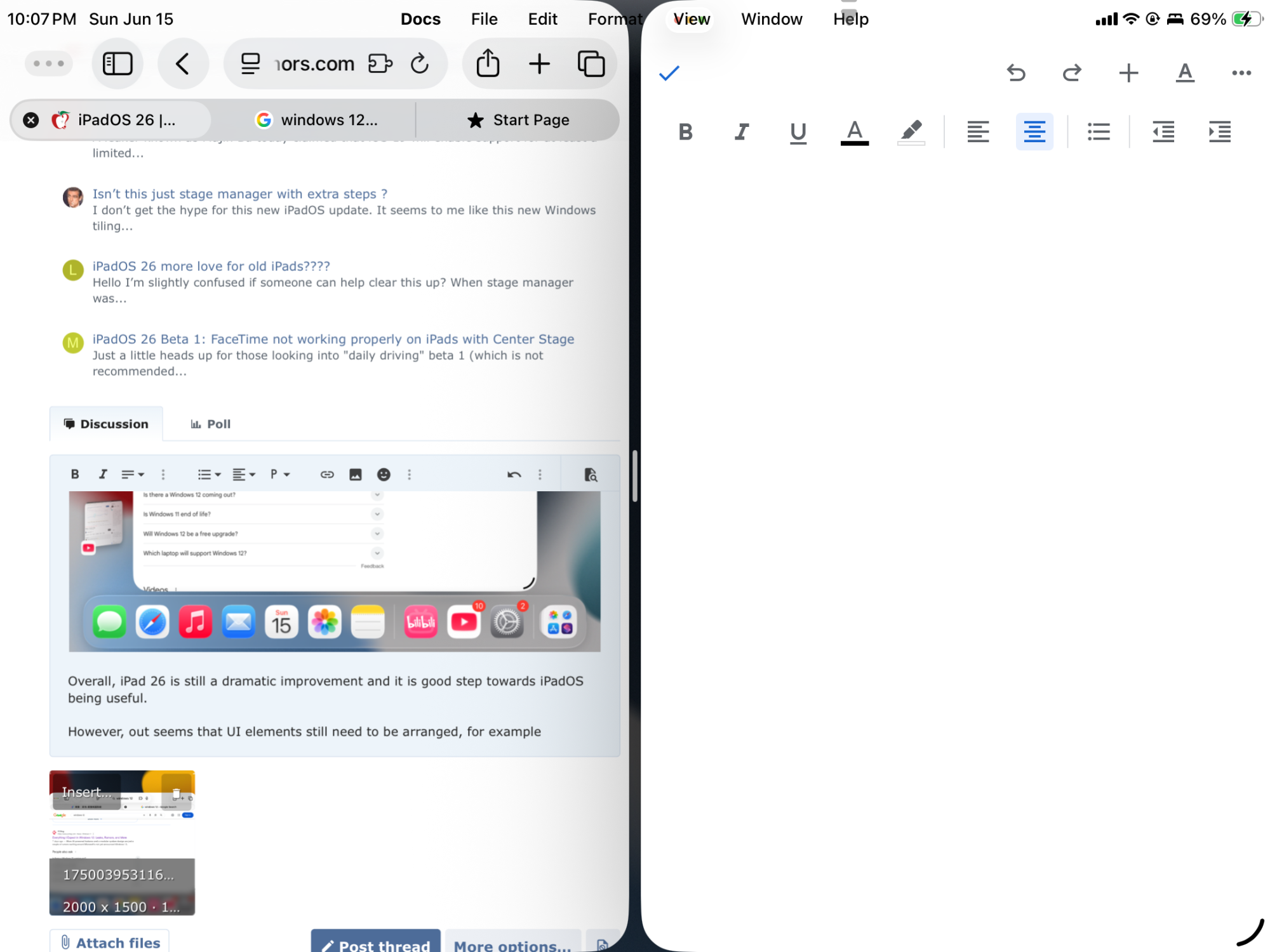Confirm edits with the Docs checkmark
Screen dimensions: 1270x952
669,73
